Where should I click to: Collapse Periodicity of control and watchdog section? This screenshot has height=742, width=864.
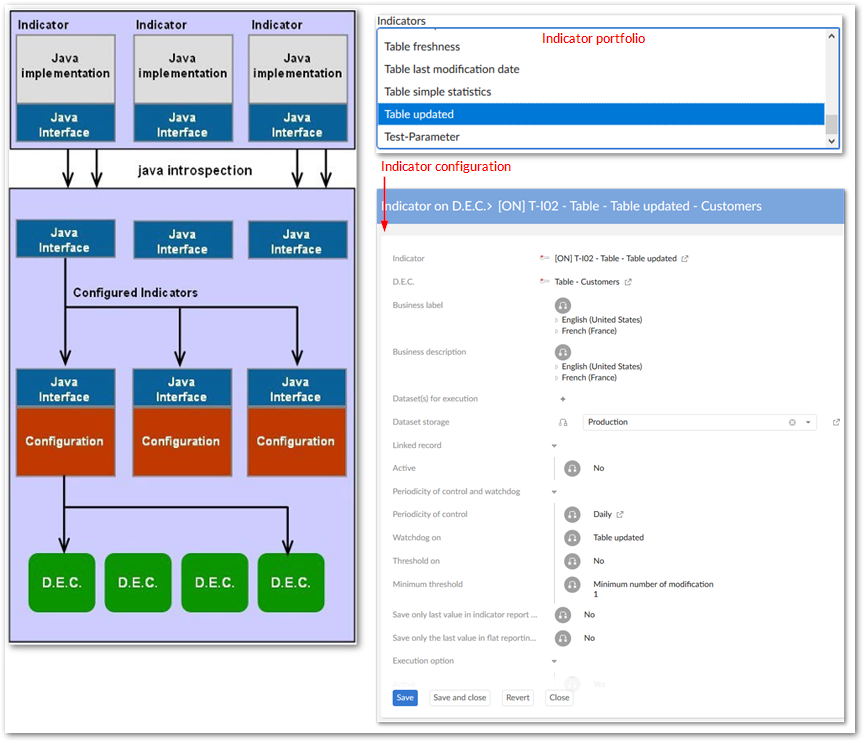(x=554, y=492)
